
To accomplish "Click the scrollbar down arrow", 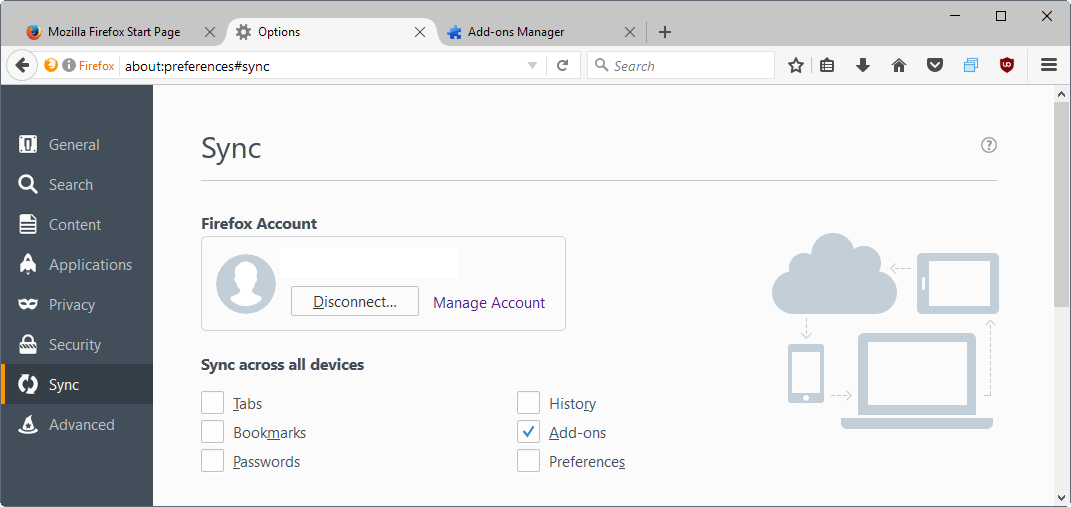I will coord(1061,497).
